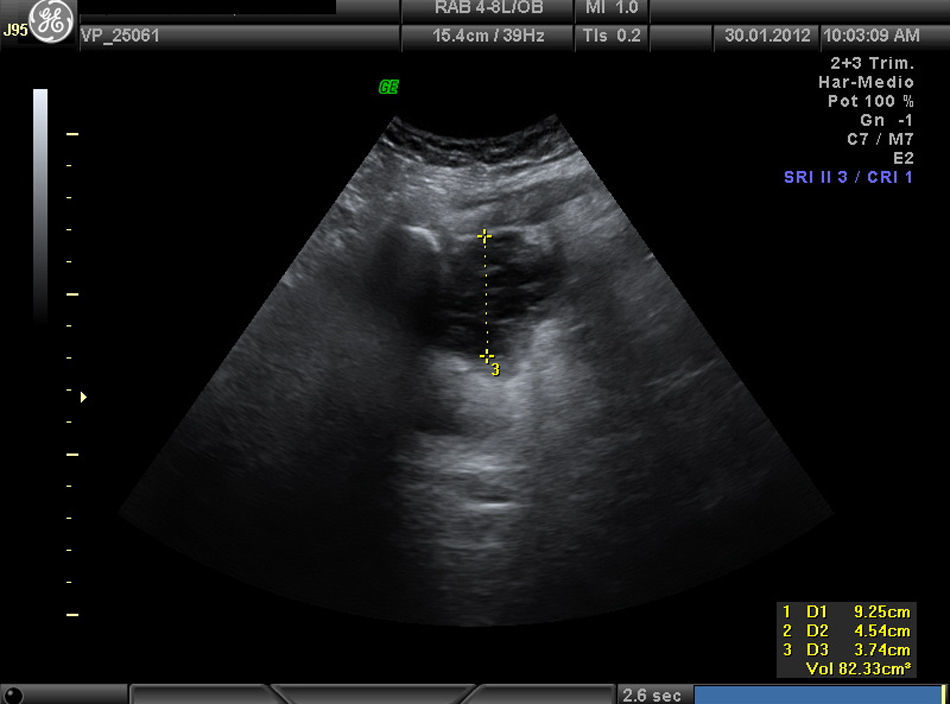This screenshot has width=950, height=704.
Task: Click the trackball indicator at bottom left
Action: 13,694
